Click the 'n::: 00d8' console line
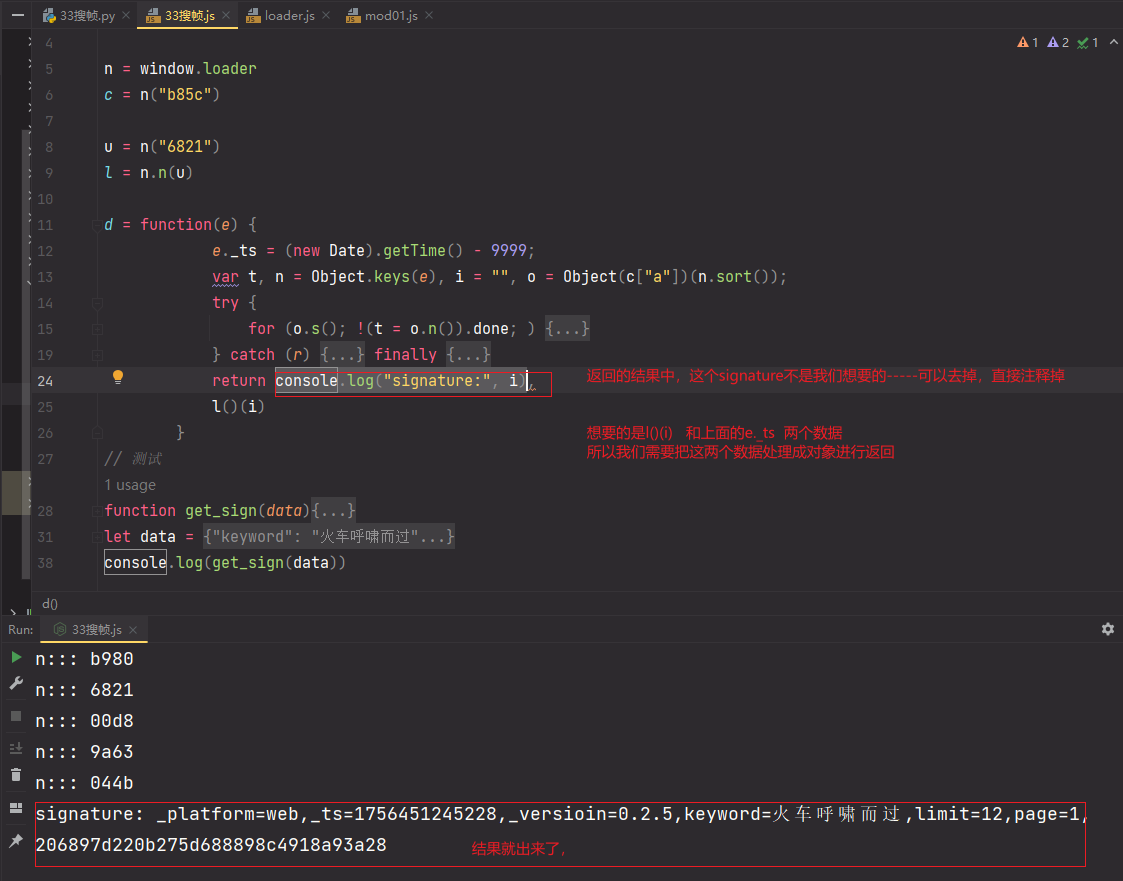The height and width of the screenshot is (881, 1123). [x=85, y=721]
